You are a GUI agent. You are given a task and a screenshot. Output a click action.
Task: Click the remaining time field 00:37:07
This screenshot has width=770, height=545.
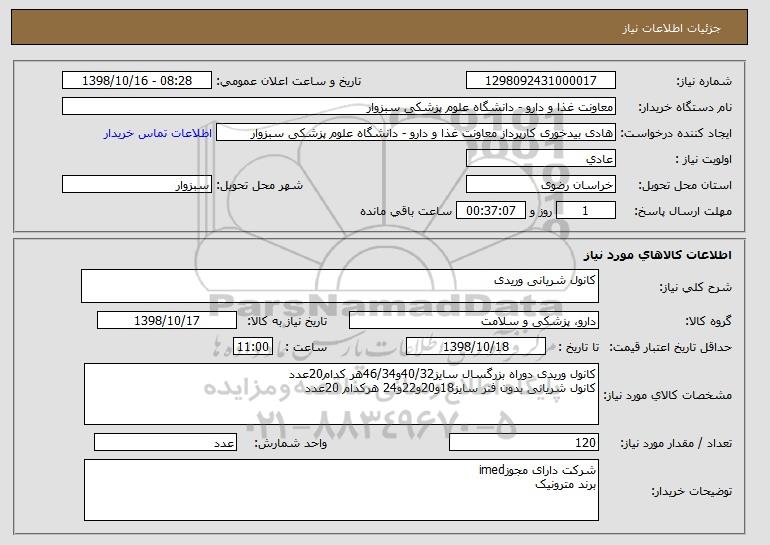[x=491, y=211]
